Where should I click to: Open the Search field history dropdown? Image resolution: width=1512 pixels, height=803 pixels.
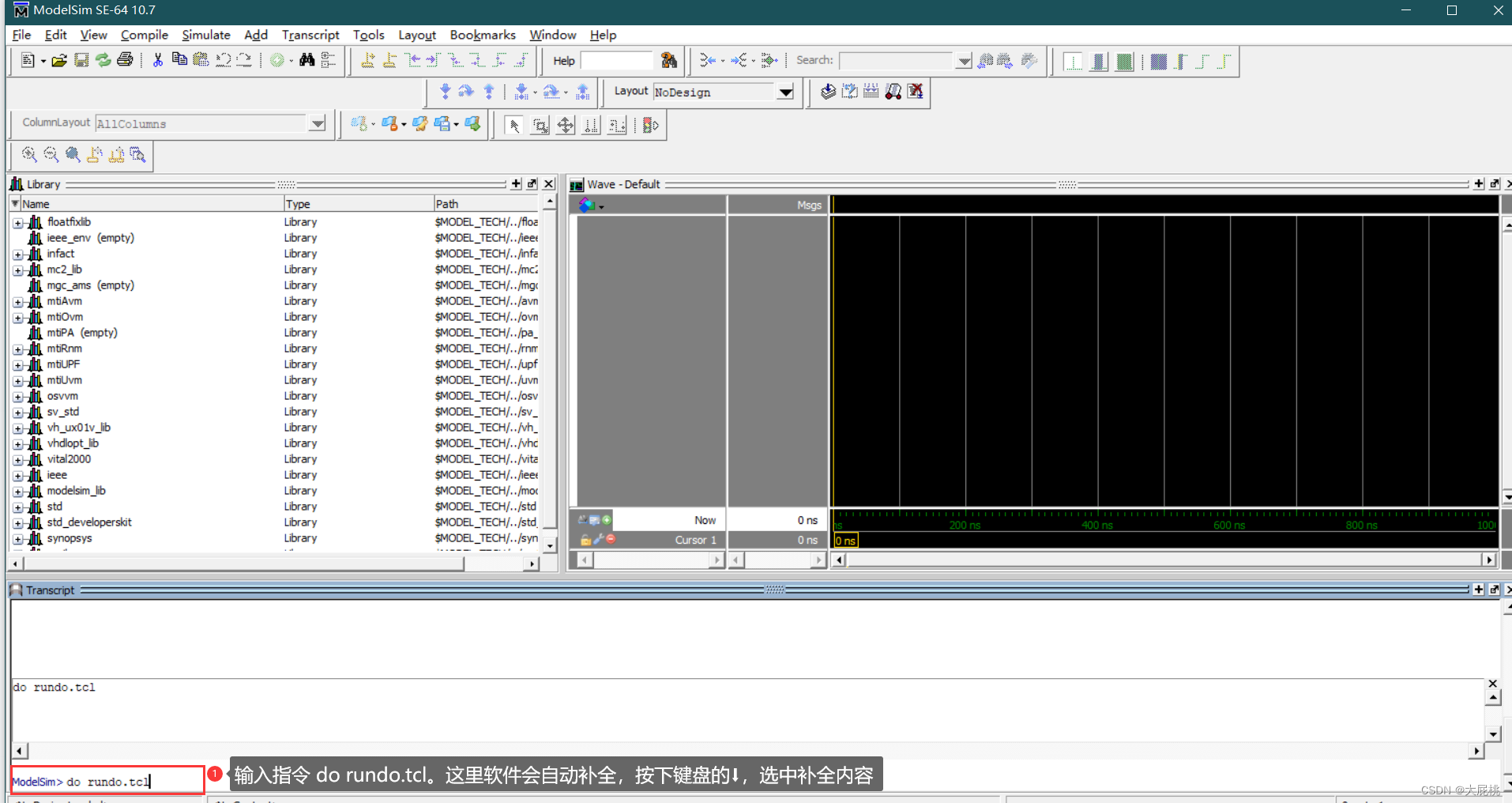pyautogui.click(x=964, y=61)
